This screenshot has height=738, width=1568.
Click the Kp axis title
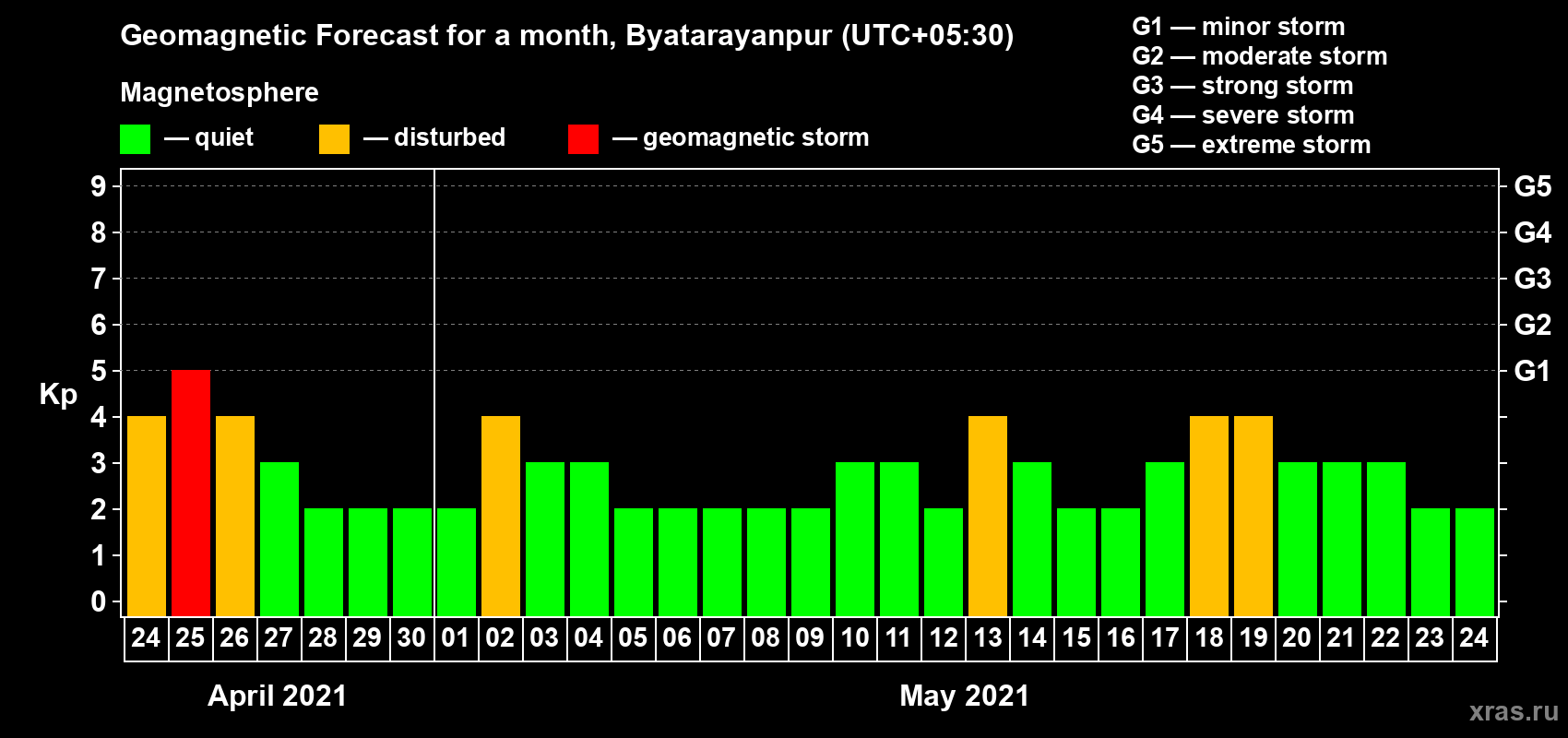pyautogui.click(x=58, y=395)
